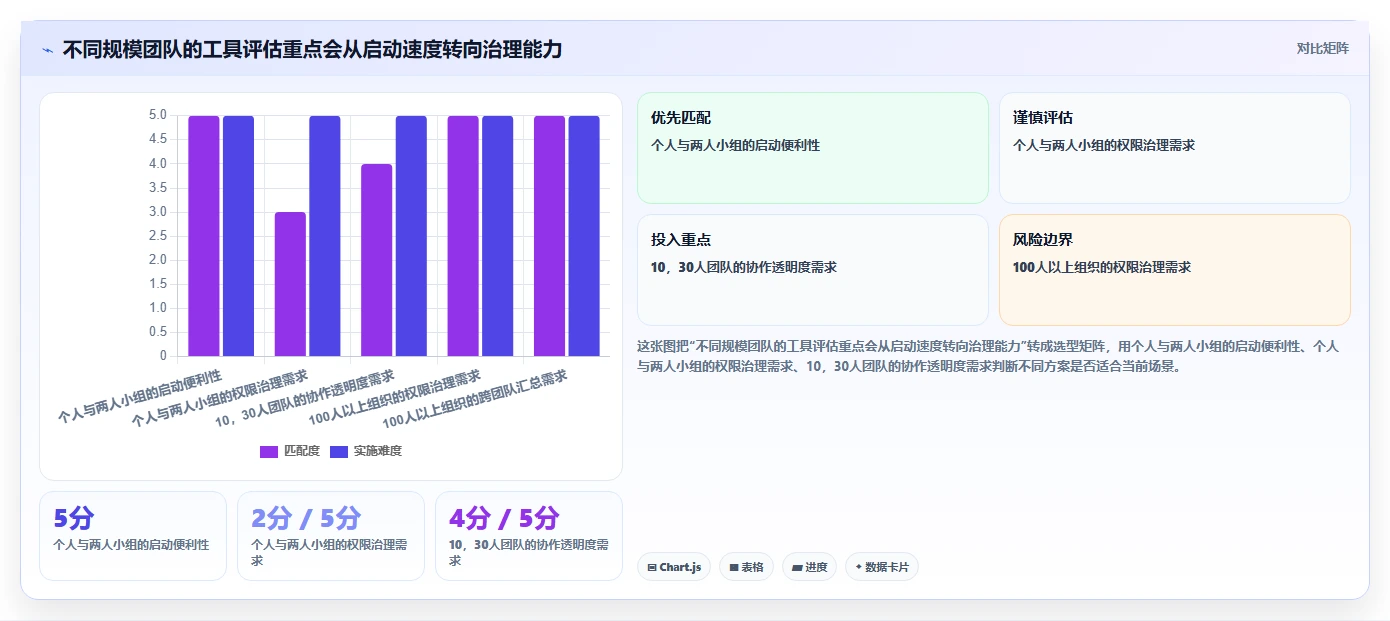Open the 谨慎评估 card
Screen dimensions: 1390x621
tap(1175, 148)
